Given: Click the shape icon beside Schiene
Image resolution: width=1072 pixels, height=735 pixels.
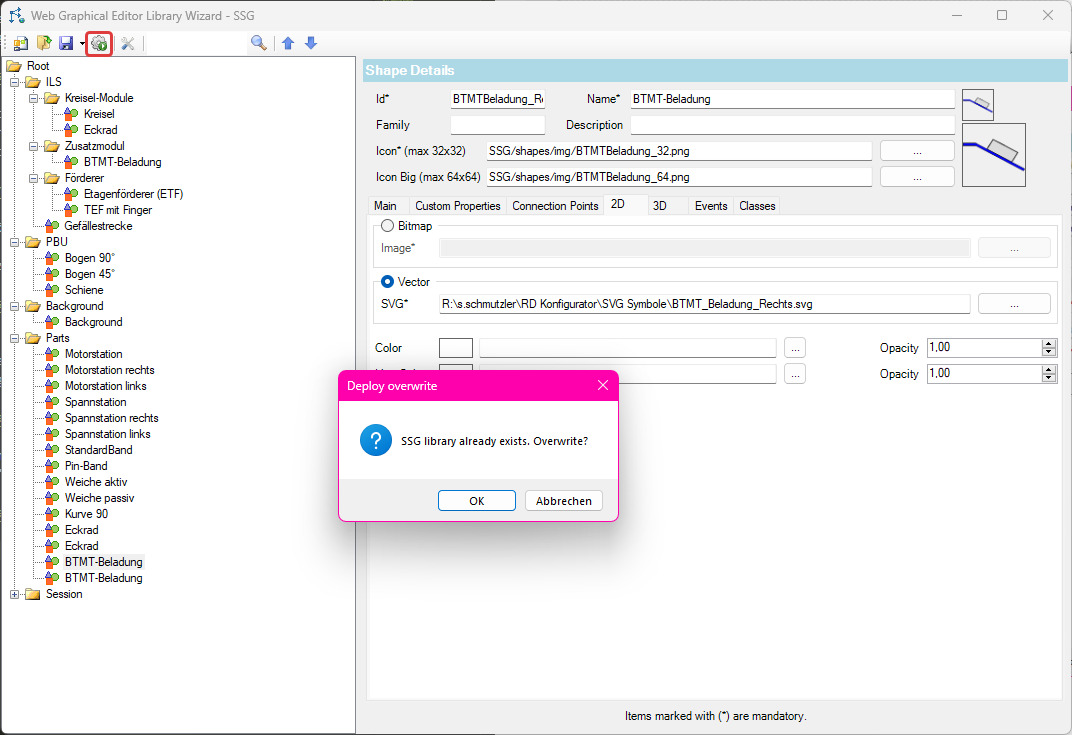Looking at the screenshot, I should 52,290.
